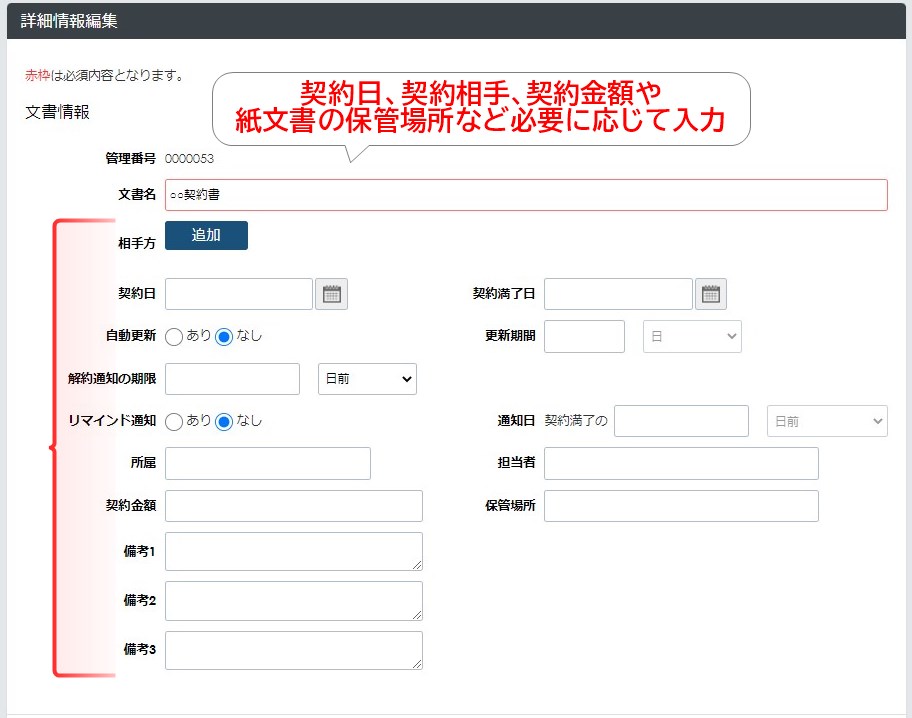
Task: Click the 文書名 text field
Action: [526, 195]
